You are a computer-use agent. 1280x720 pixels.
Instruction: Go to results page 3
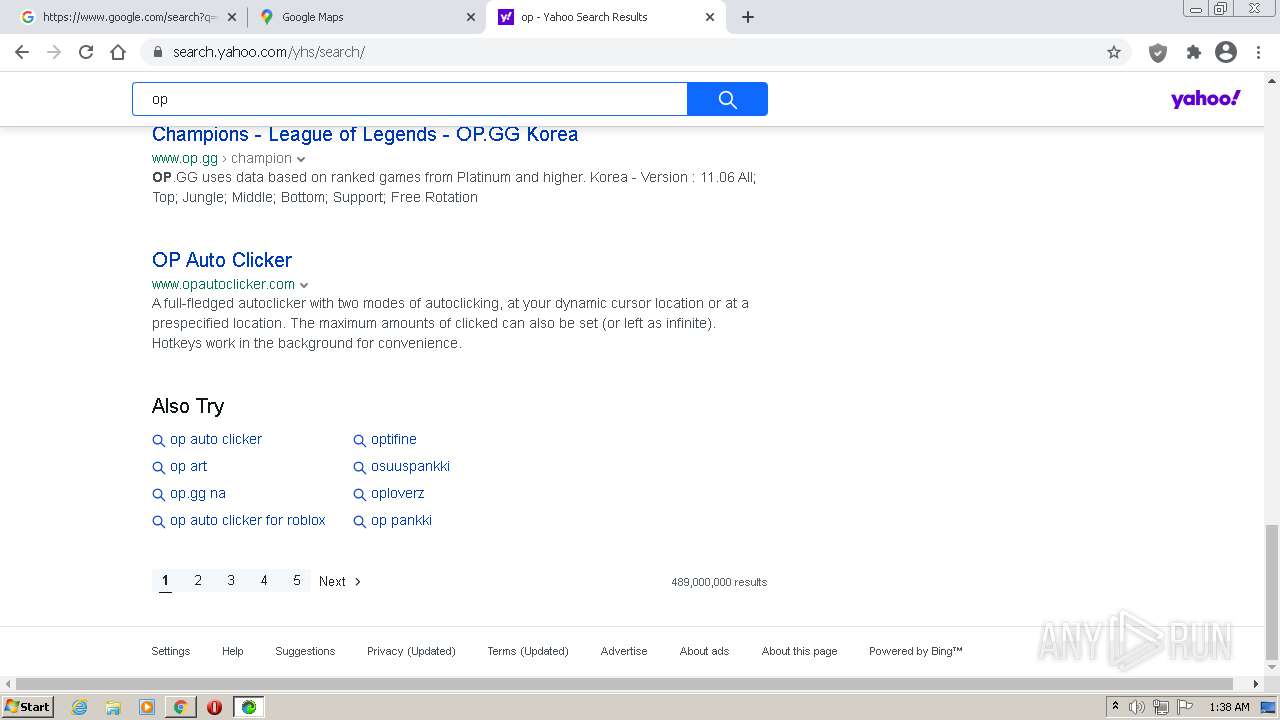231,581
